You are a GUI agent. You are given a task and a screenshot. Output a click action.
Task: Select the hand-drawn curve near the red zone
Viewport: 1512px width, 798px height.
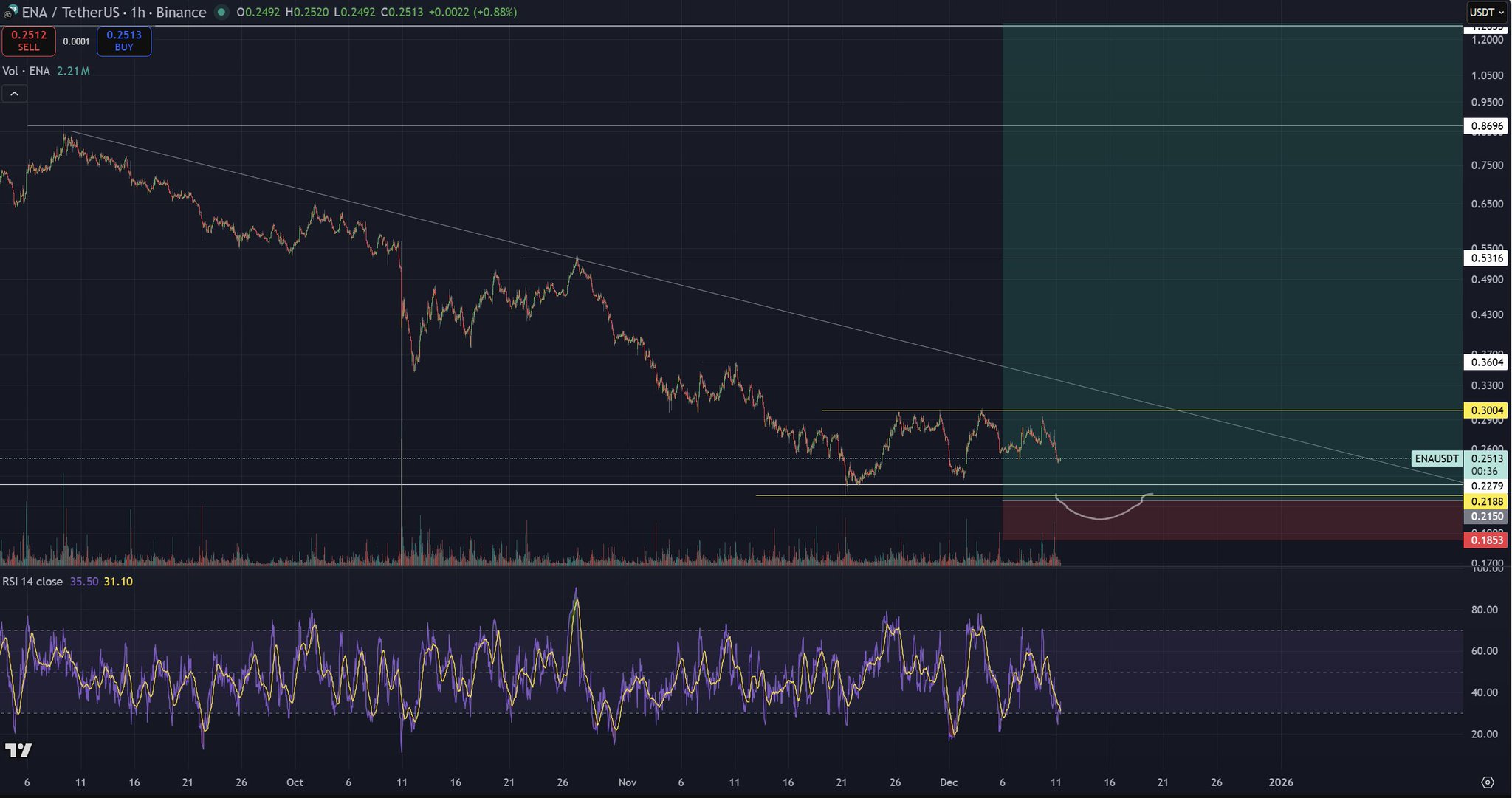(1099, 519)
